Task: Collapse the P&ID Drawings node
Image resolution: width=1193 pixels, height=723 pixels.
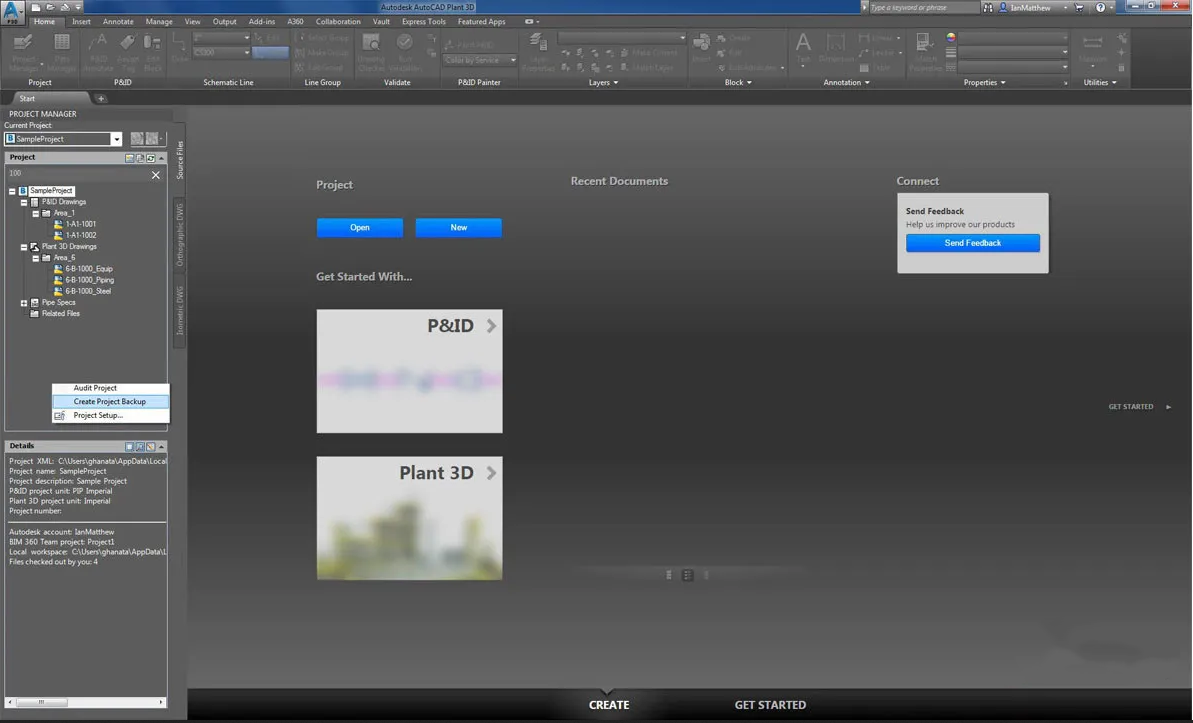Action: 24,202
